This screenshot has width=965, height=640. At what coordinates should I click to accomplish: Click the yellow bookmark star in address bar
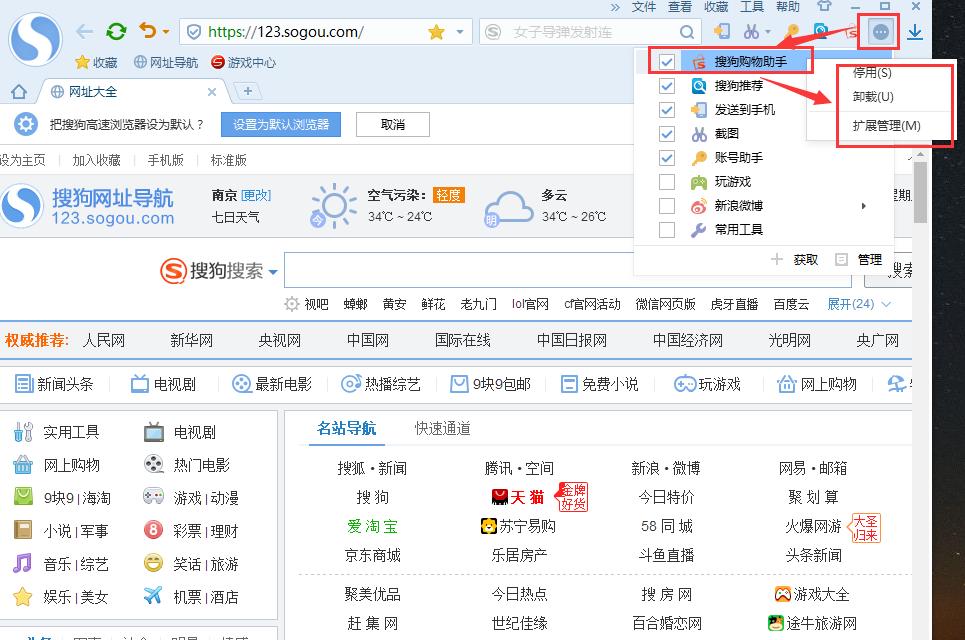tap(436, 32)
